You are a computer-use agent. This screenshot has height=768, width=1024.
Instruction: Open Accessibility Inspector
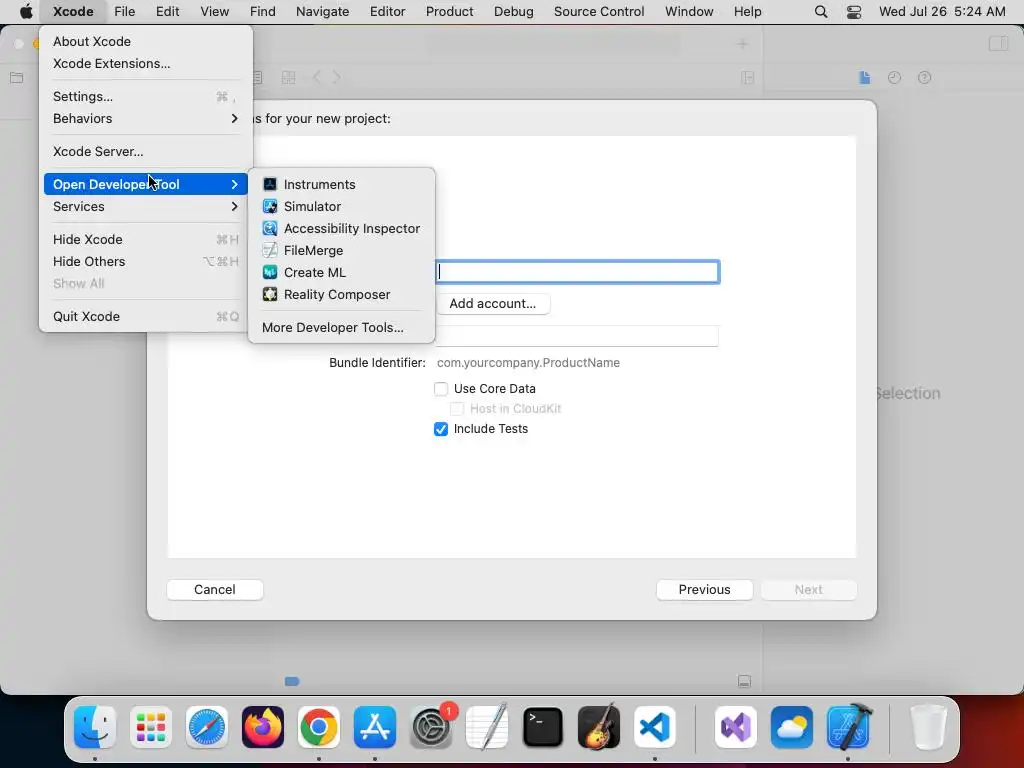click(x=341, y=229)
